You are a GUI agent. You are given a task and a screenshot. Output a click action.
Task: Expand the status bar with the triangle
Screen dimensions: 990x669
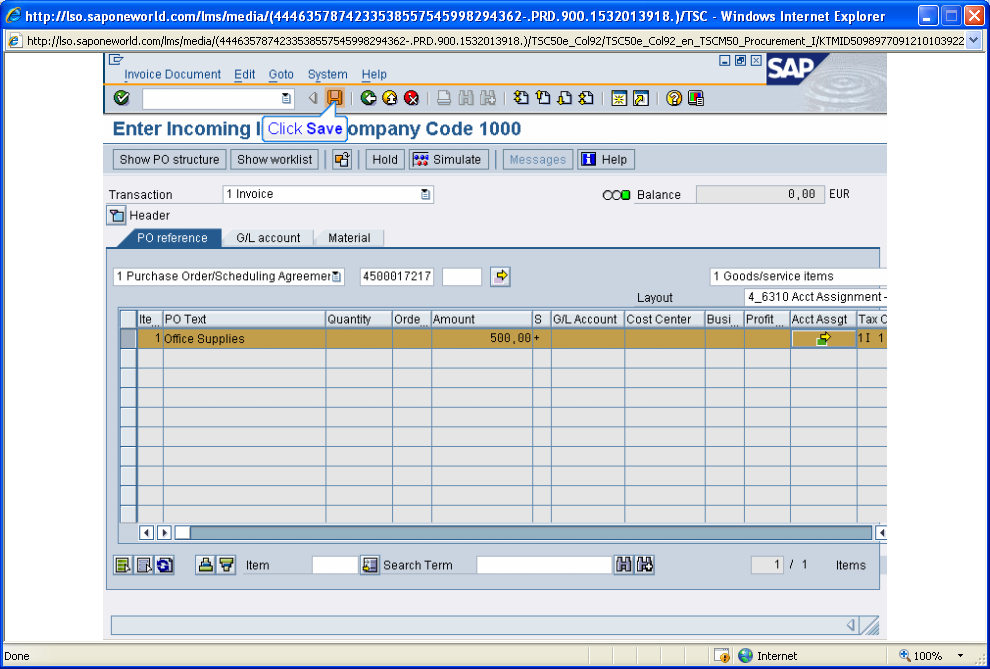[851, 625]
